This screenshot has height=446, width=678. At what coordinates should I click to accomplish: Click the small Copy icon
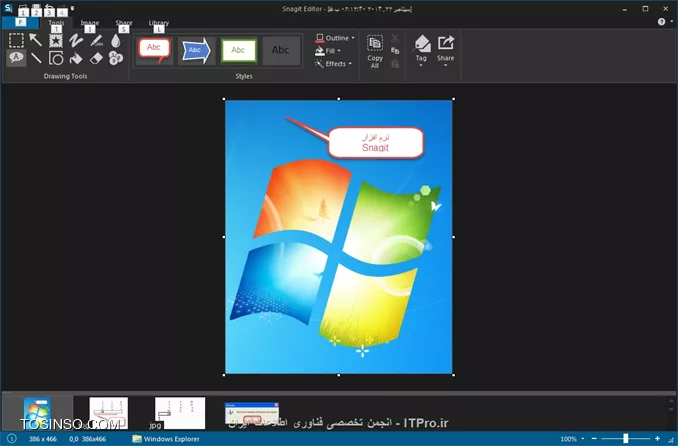[x=395, y=51]
